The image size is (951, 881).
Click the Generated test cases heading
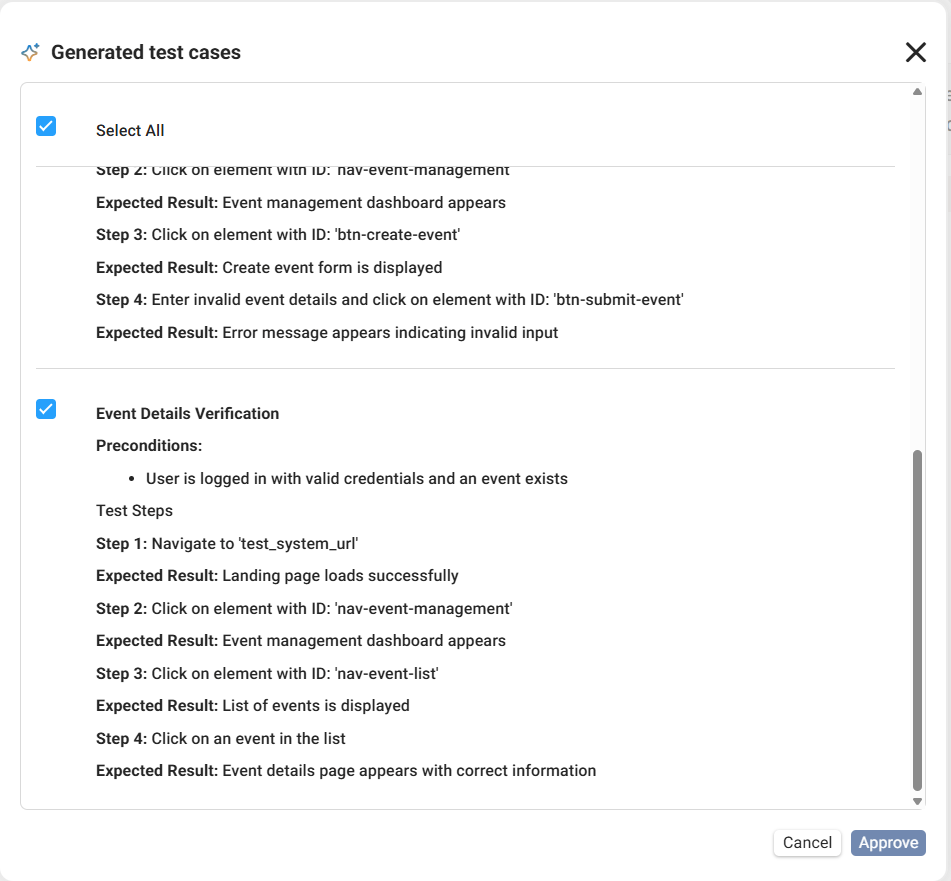click(x=146, y=53)
